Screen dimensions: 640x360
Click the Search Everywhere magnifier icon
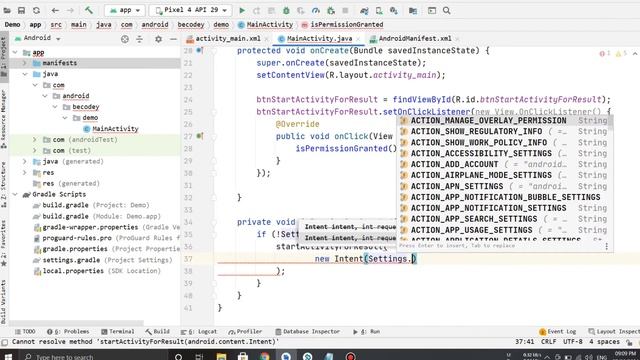[x=447, y=11]
